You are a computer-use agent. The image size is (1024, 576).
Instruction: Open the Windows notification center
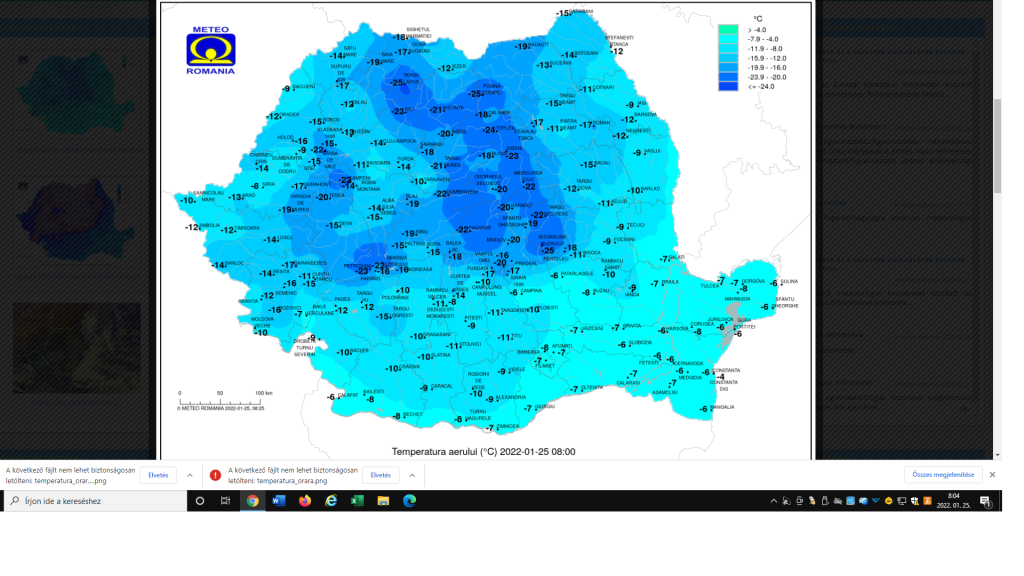click(x=985, y=501)
